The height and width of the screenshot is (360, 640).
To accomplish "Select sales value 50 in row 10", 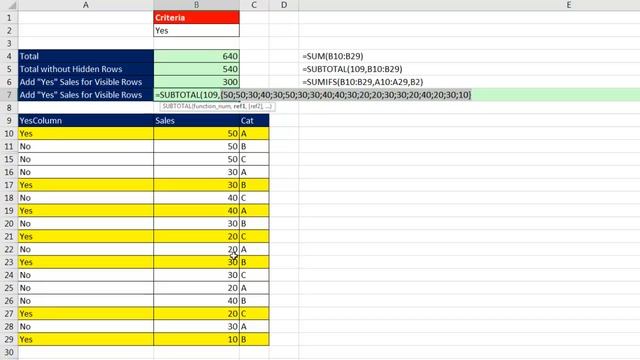I will coord(196,133).
